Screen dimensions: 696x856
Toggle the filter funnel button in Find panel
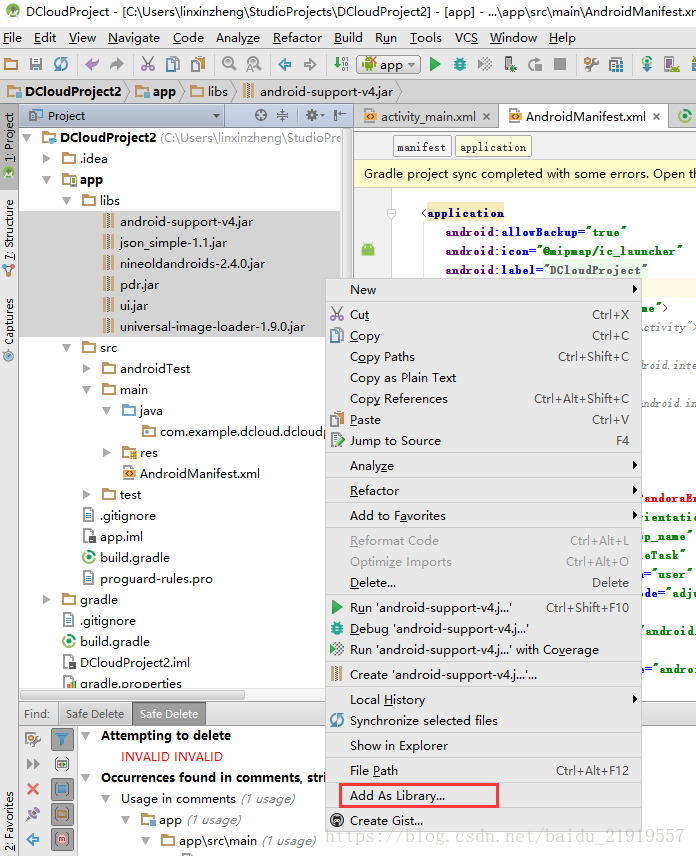coord(62,739)
